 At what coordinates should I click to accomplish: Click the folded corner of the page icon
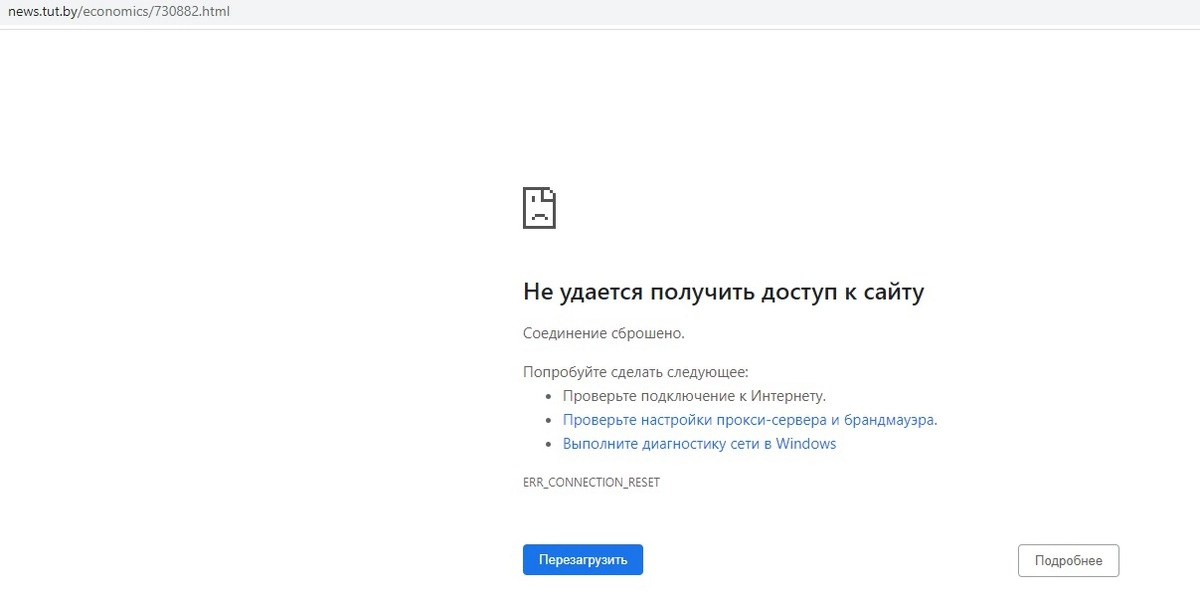tap(549, 193)
